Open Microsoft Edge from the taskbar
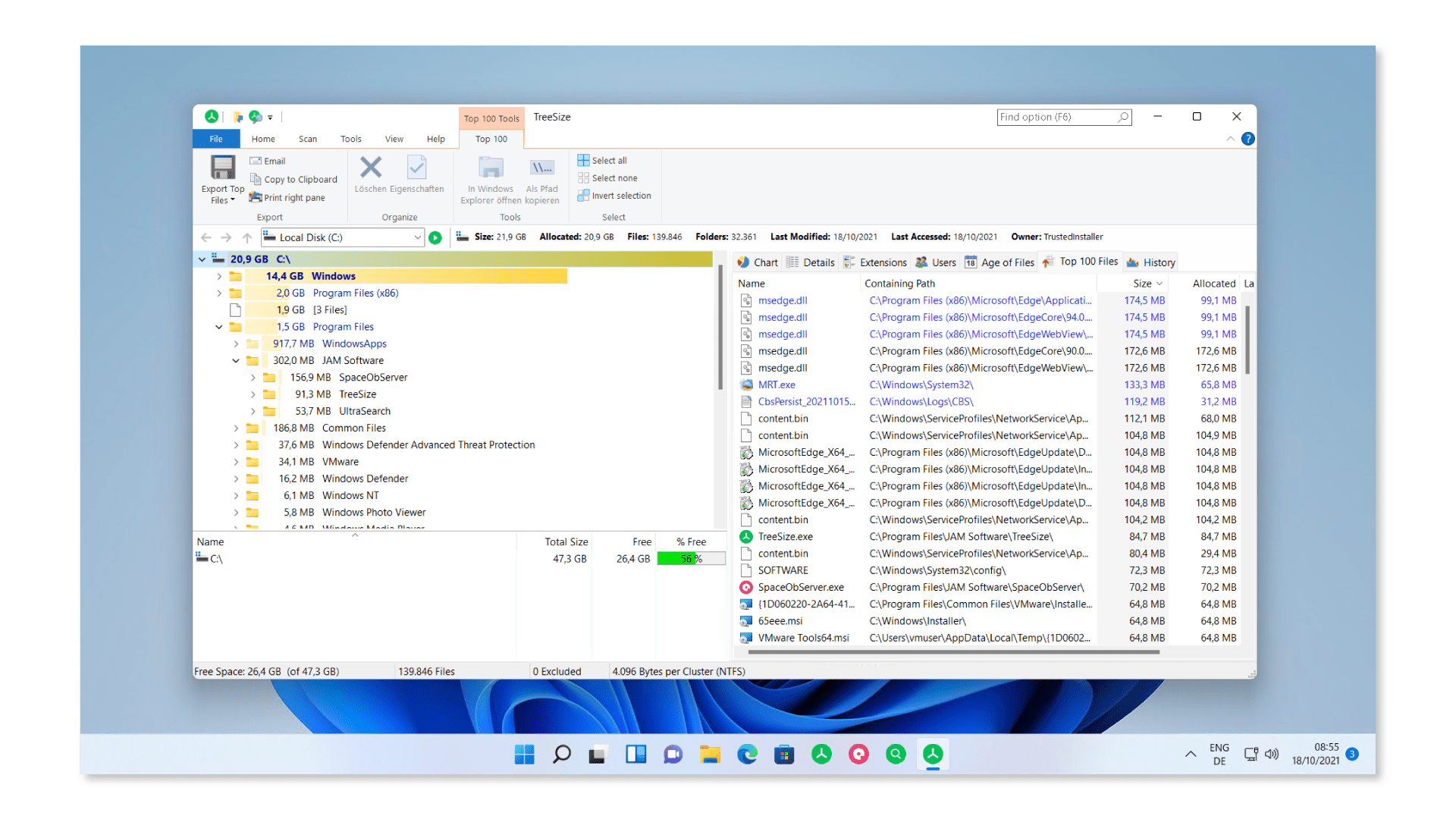 click(747, 755)
